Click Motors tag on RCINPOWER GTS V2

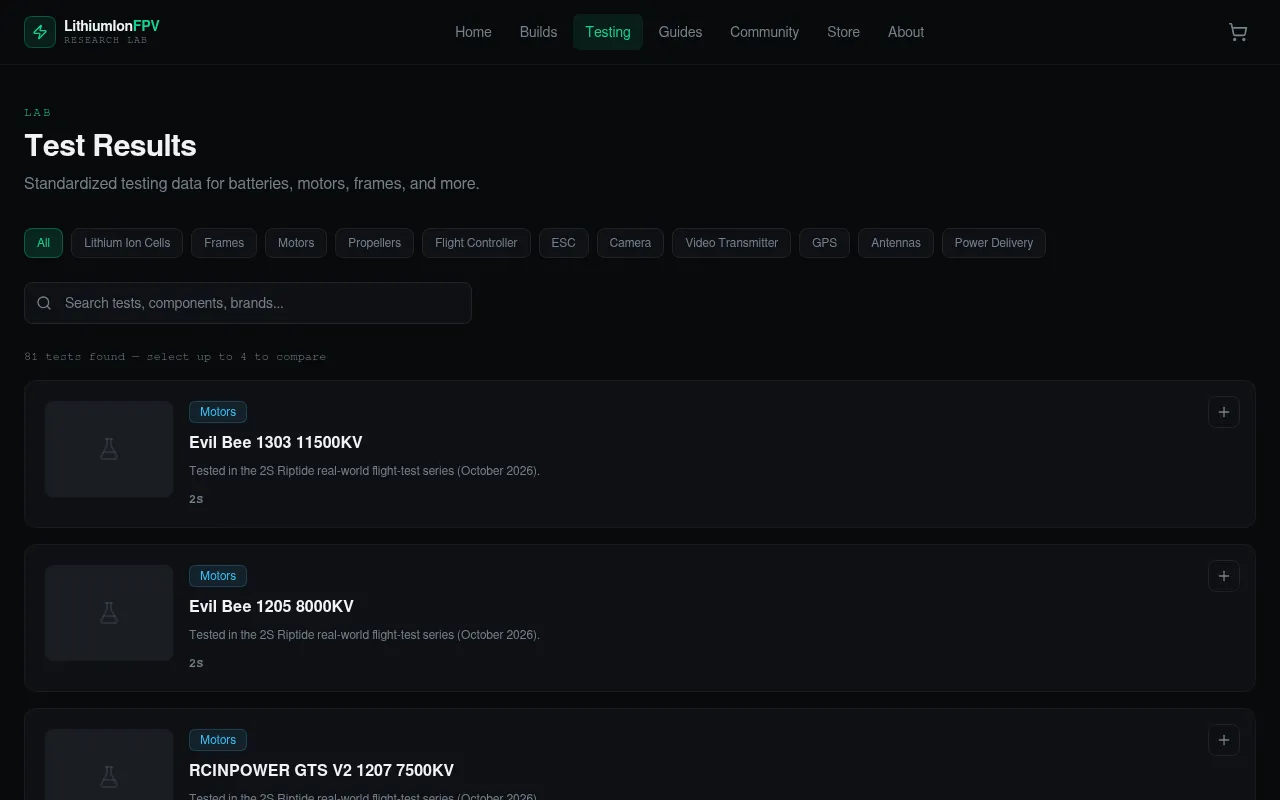click(218, 740)
